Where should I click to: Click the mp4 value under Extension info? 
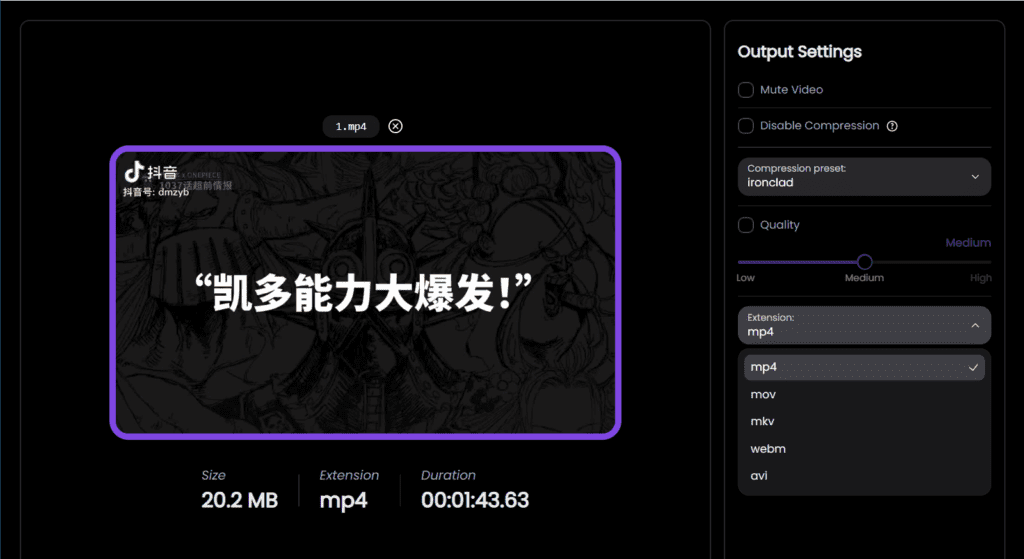tap(344, 500)
